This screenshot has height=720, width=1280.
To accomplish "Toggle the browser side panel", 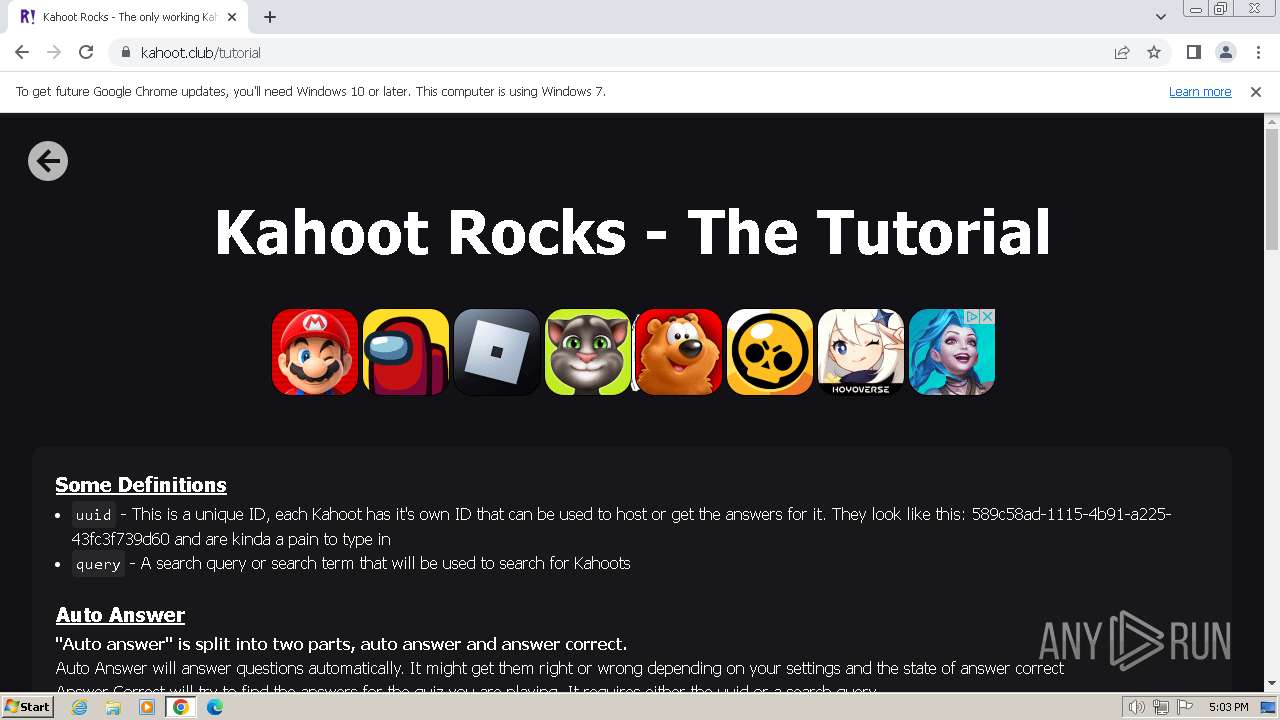I will click(x=1194, y=52).
